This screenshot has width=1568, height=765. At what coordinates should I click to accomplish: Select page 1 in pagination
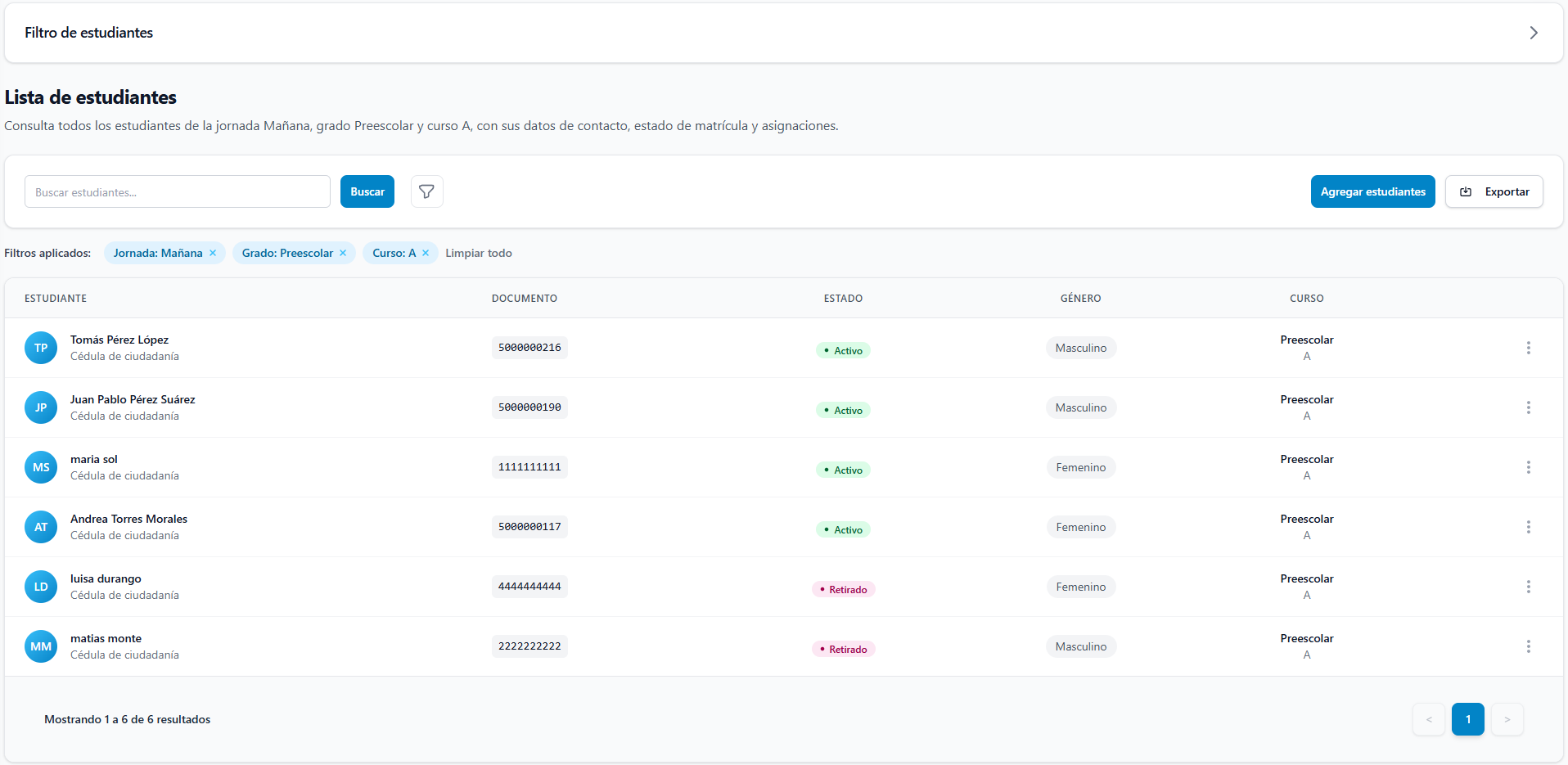coord(1467,719)
